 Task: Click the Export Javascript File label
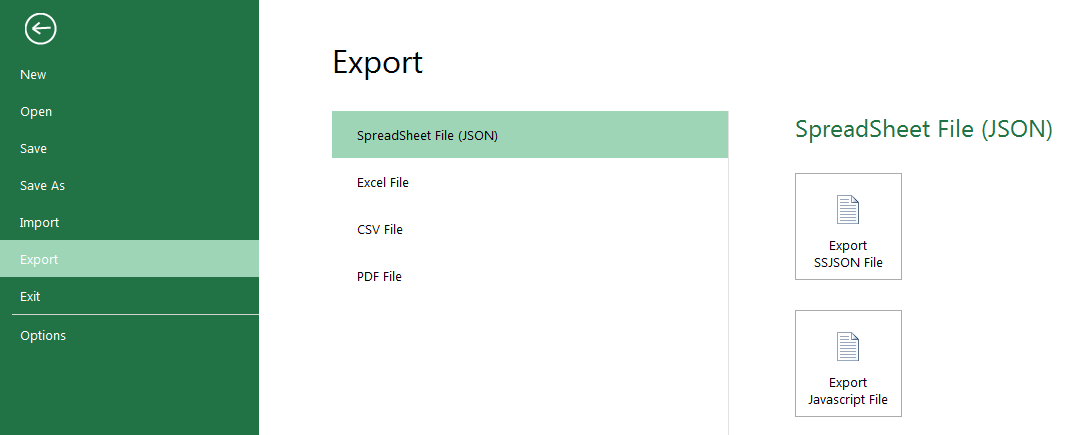pyautogui.click(x=848, y=391)
